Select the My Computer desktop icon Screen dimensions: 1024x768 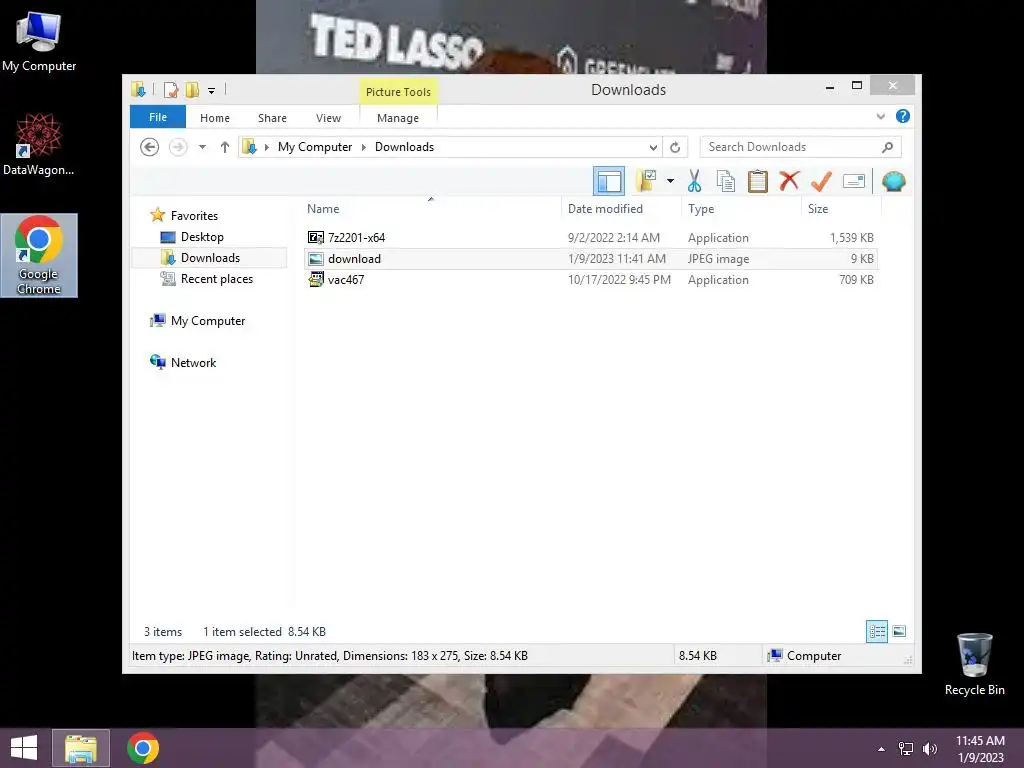coord(39,40)
